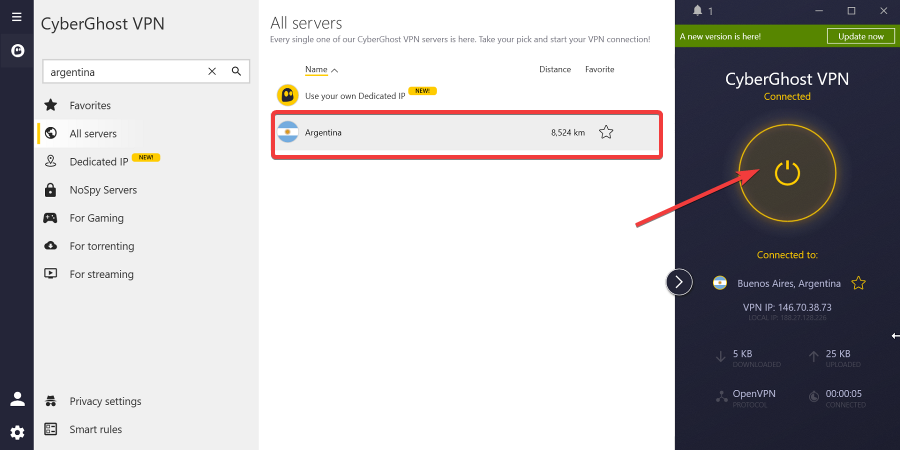900x450 pixels.
Task: Open the notifications bell icon
Action: (x=695, y=11)
